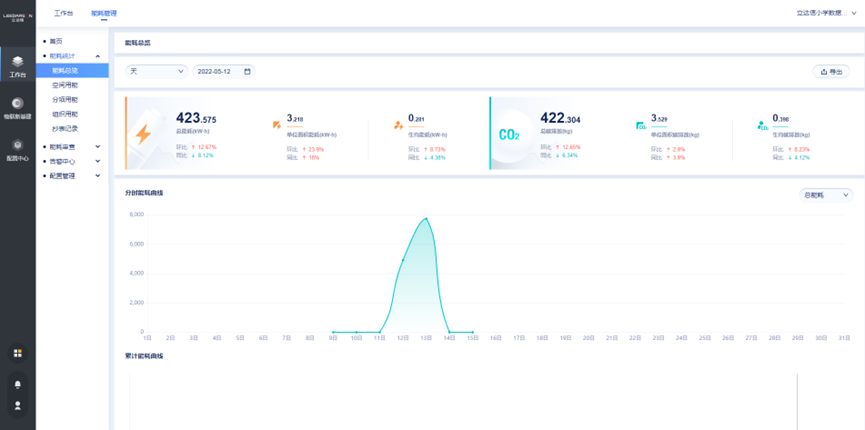Click the apps grid icon in sidebar
Screen dimensions: 865x430
[17, 353]
